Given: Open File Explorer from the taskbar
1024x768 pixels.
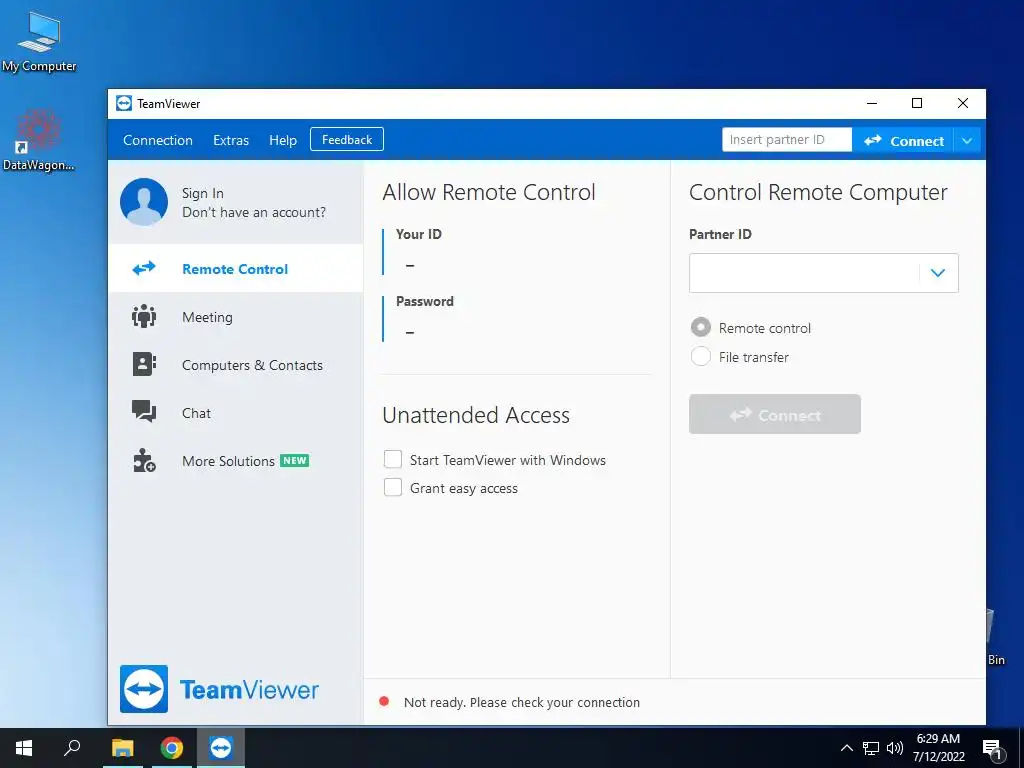Looking at the screenshot, I should click(x=122, y=748).
